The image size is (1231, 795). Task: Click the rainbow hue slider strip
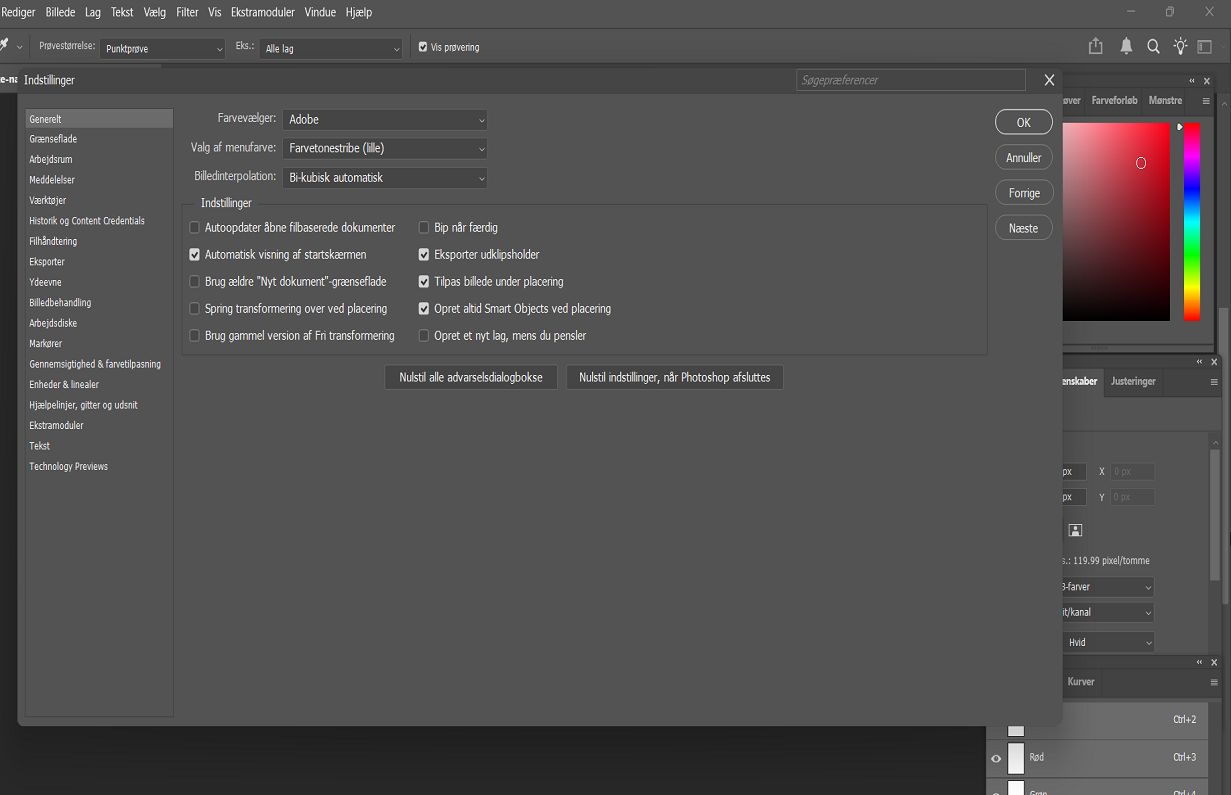(x=1192, y=222)
